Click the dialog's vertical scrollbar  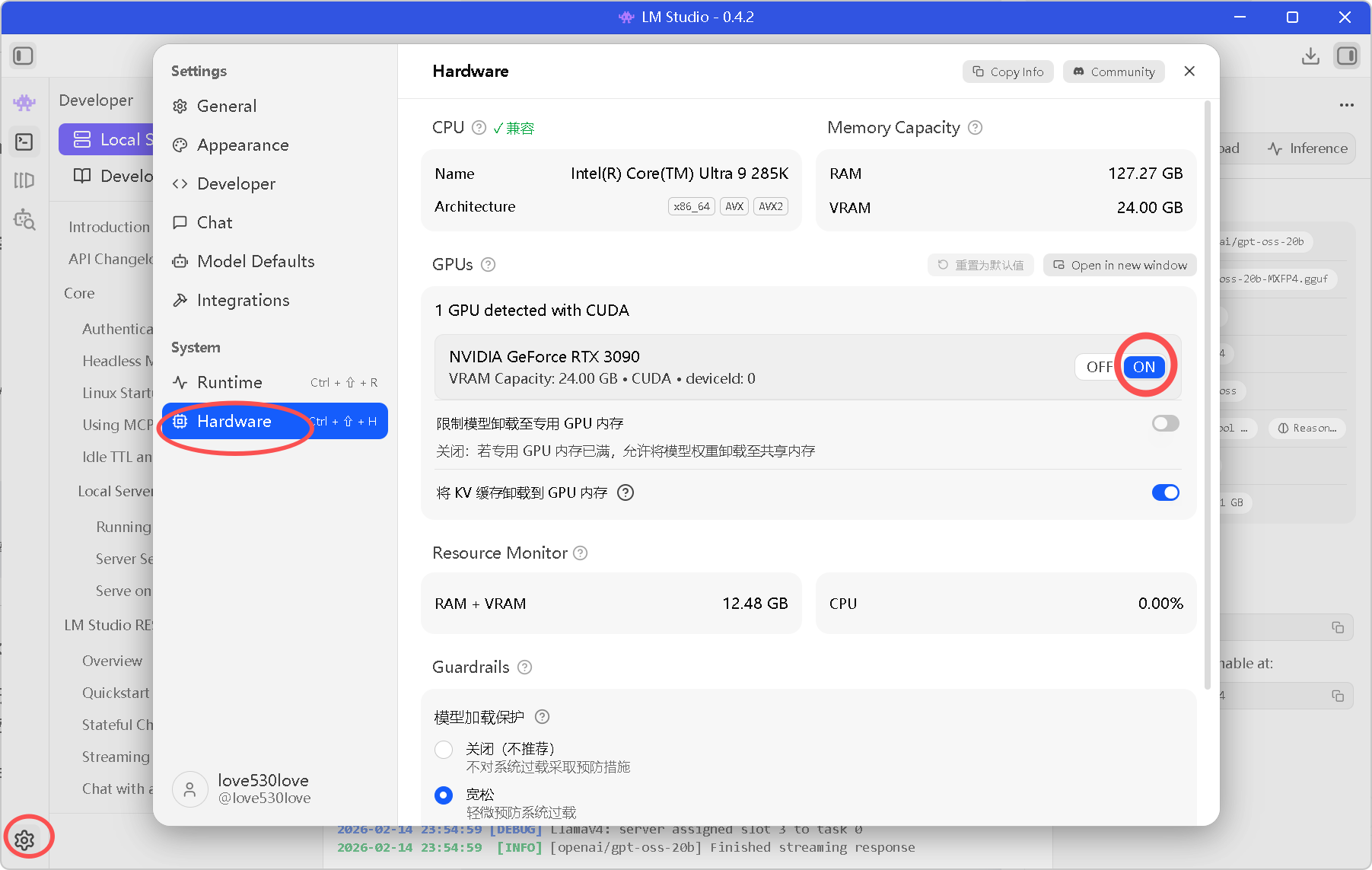click(x=1208, y=396)
